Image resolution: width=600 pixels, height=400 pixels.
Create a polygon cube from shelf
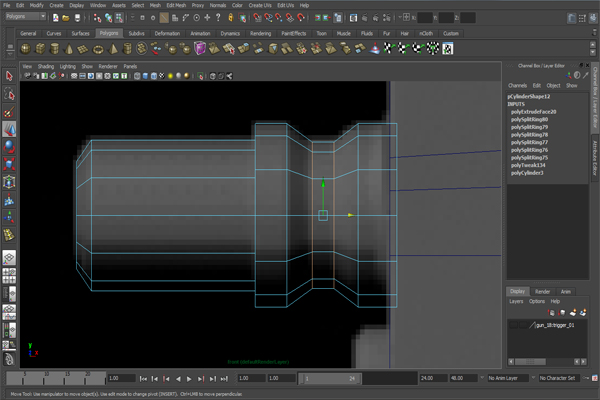pos(40,49)
